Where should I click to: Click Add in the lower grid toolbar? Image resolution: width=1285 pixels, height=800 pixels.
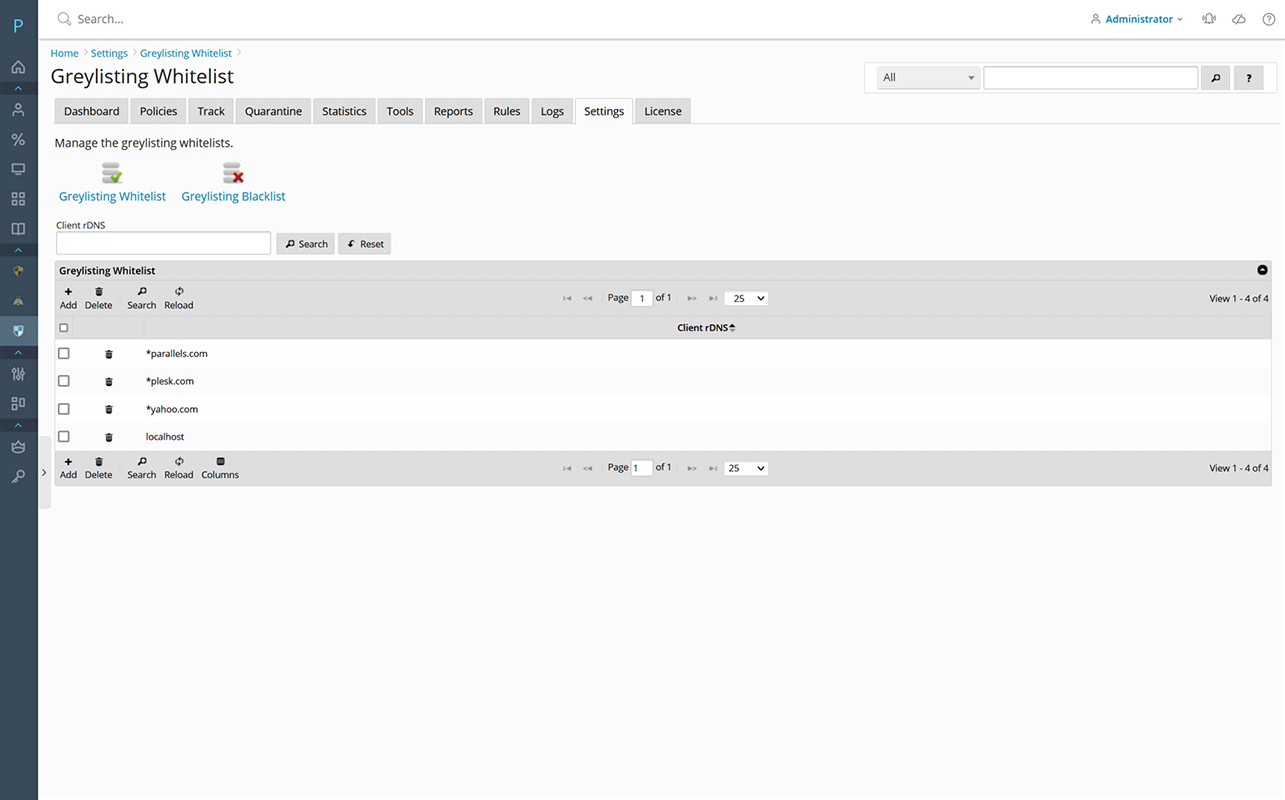click(x=68, y=468)
